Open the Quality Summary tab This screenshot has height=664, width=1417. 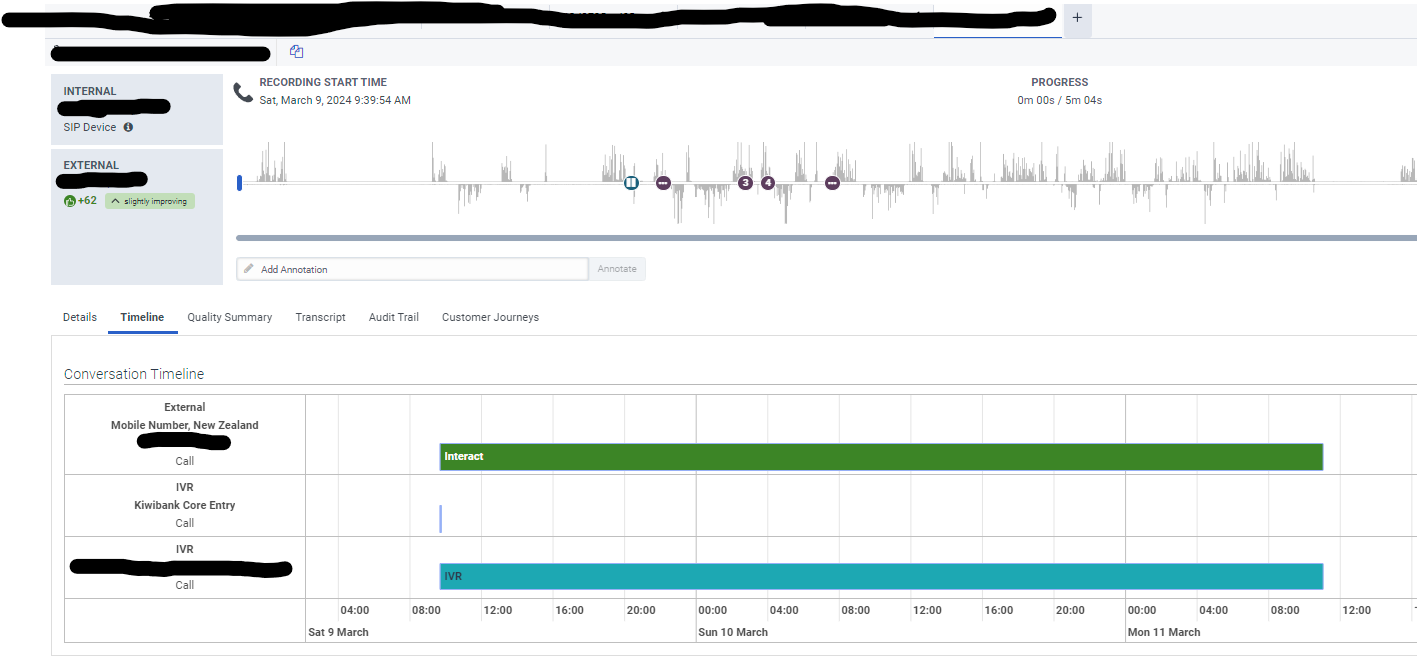pyautogui.click(x=229, y=317)
